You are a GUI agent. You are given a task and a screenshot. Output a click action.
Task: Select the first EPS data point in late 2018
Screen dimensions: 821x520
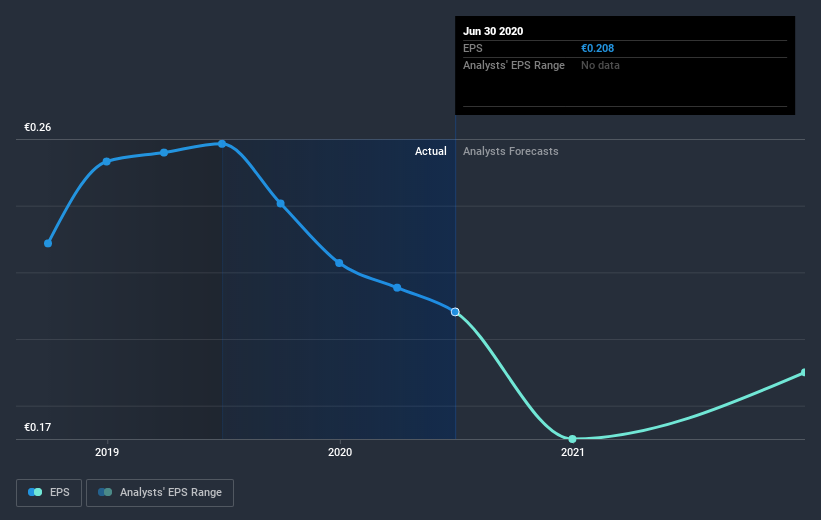pos(48,243)
